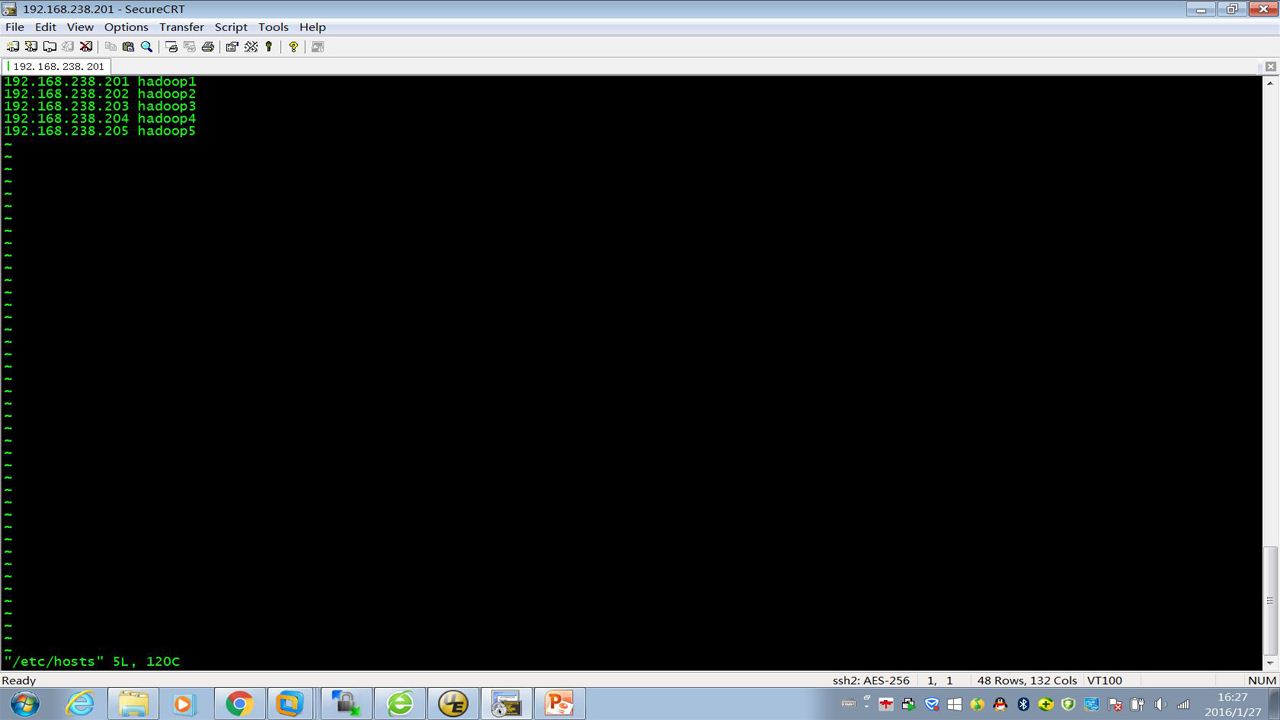The width and height of the screenshot is (1280, 720).
Task: Click the VT100 status bar entry
Action: click(1104, 680)
